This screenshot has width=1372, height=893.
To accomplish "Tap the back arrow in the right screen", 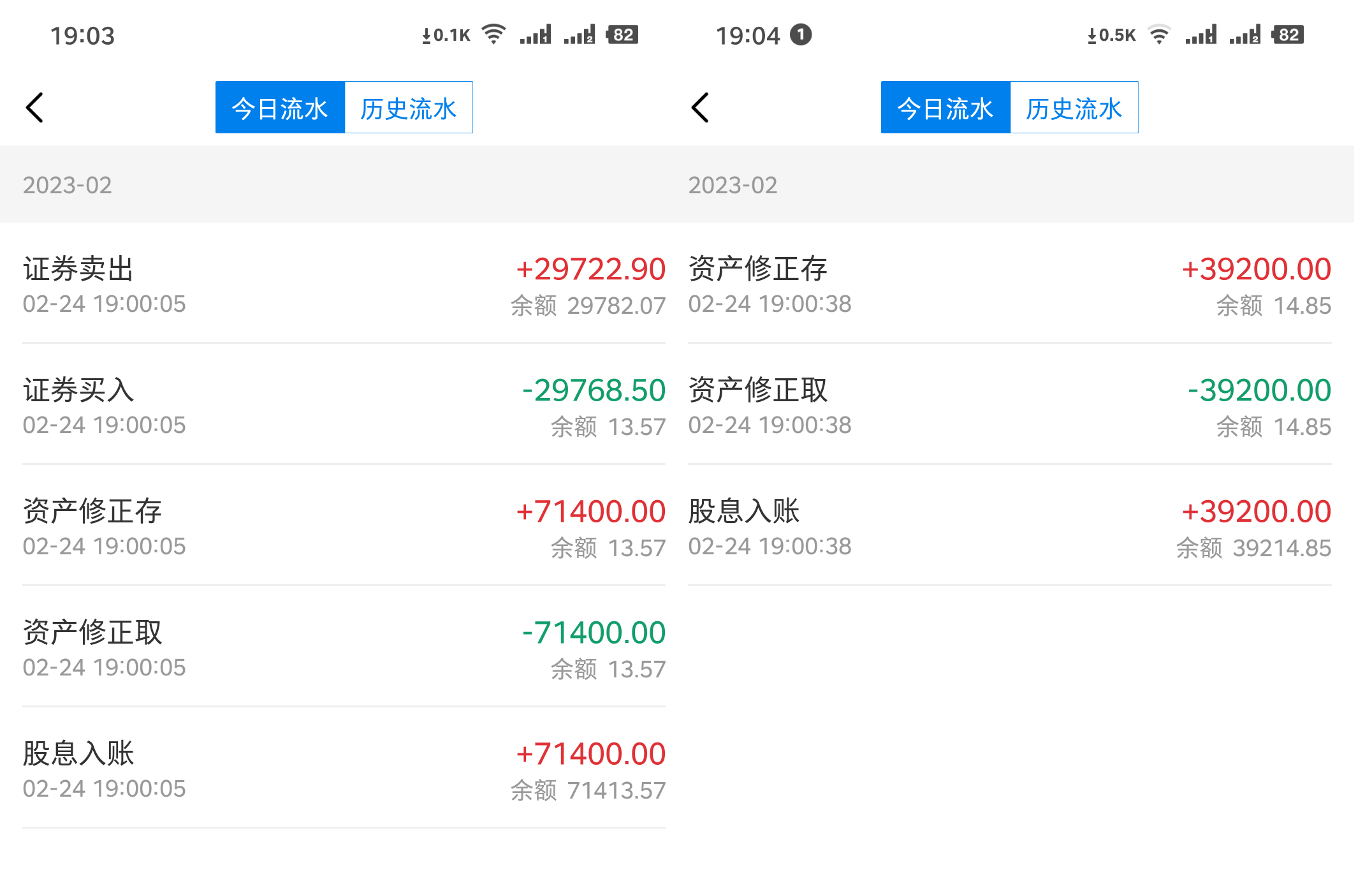I will coord(700,108).
